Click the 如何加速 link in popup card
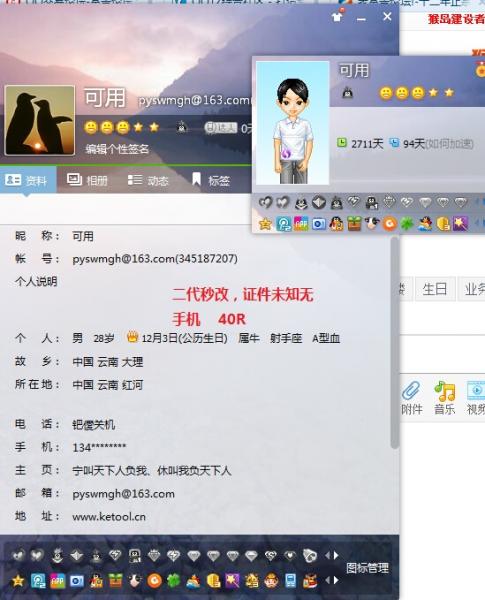The height and width of the screenshot is (600, 485). (x=449, y=144)
